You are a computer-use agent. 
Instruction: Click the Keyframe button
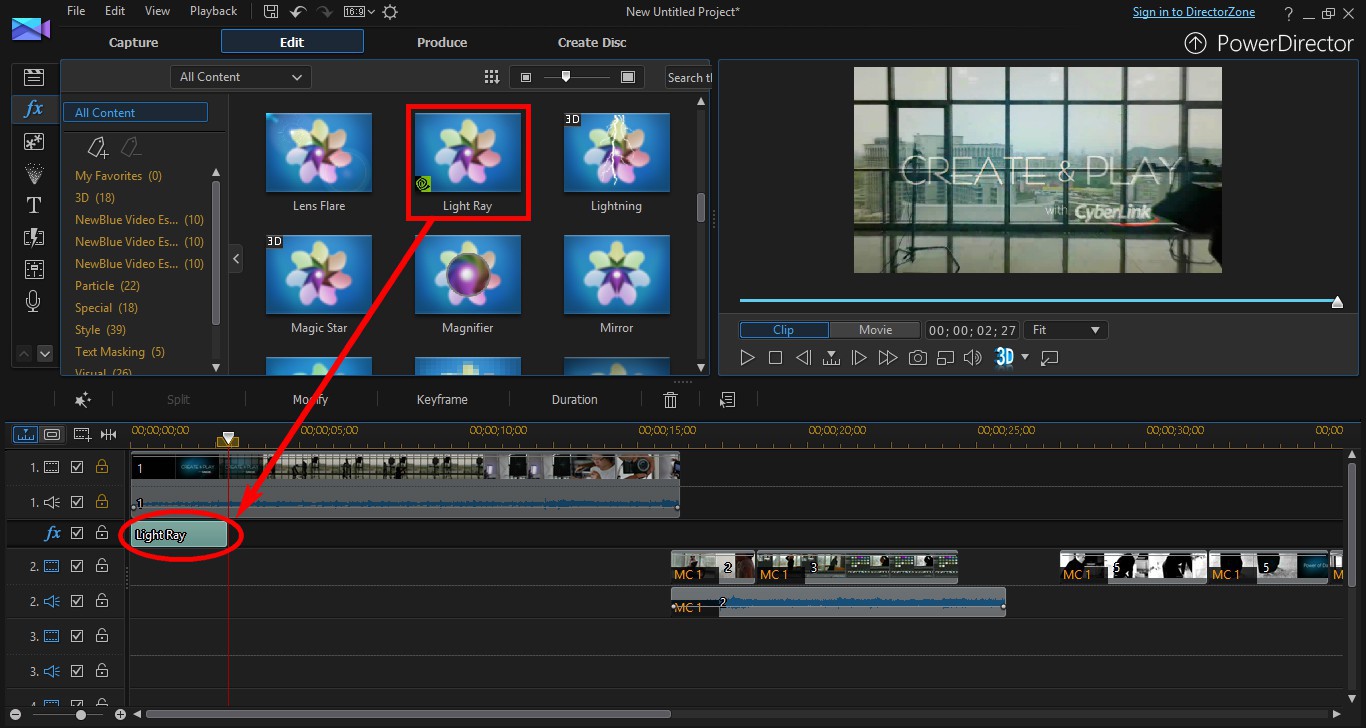click(442, 400)
